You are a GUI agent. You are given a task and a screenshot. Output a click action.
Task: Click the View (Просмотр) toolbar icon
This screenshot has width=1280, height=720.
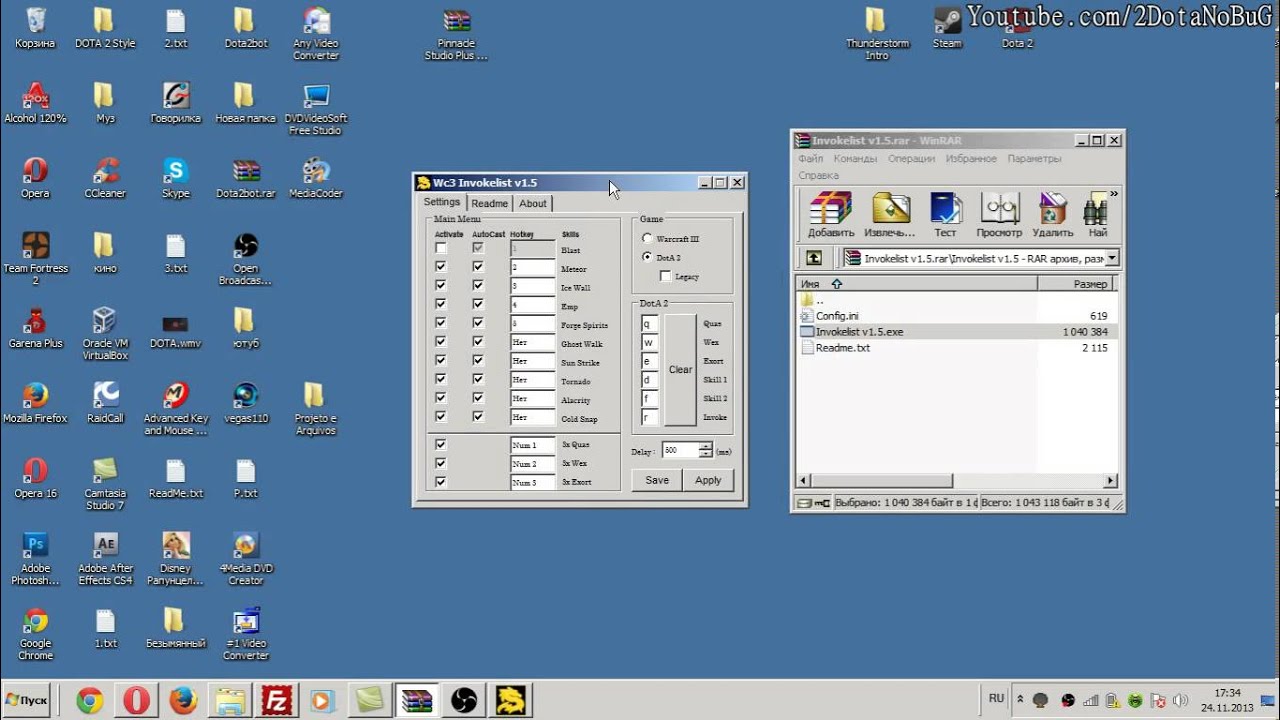tap(999, 215)
